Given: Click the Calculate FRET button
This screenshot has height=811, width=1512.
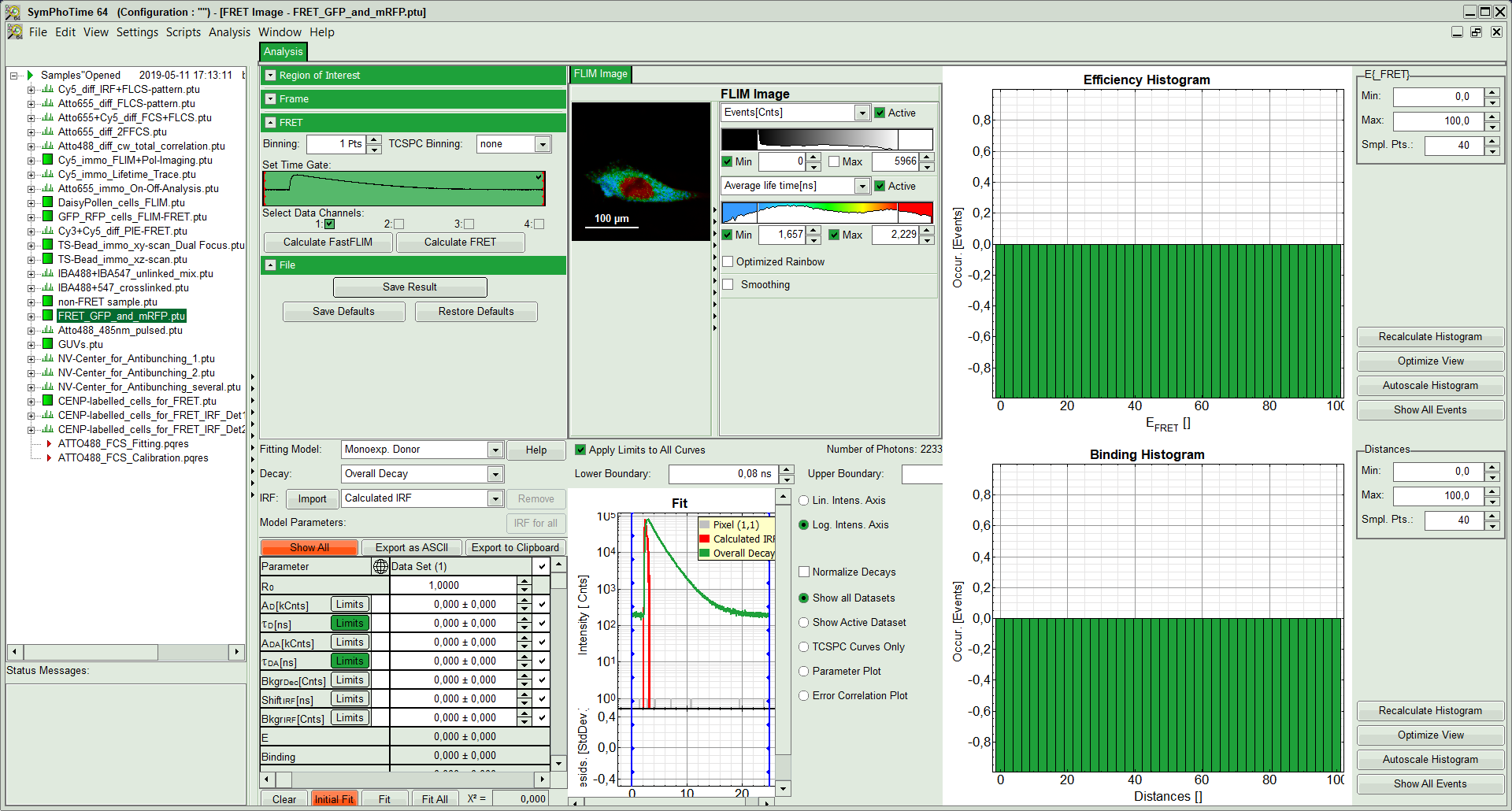Looking at the screenshot, I should (x=460, y=243).
